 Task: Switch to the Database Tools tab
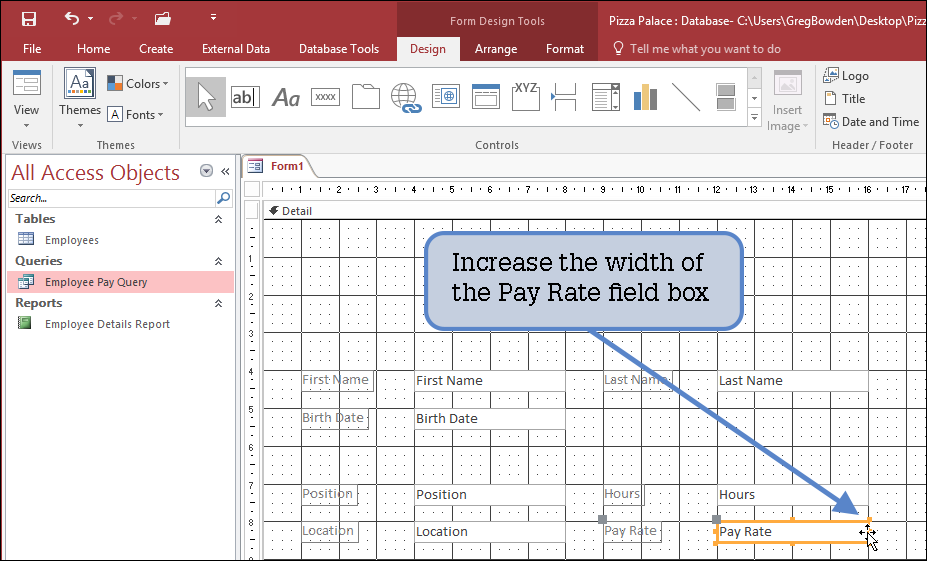click(x=339, y=49)
